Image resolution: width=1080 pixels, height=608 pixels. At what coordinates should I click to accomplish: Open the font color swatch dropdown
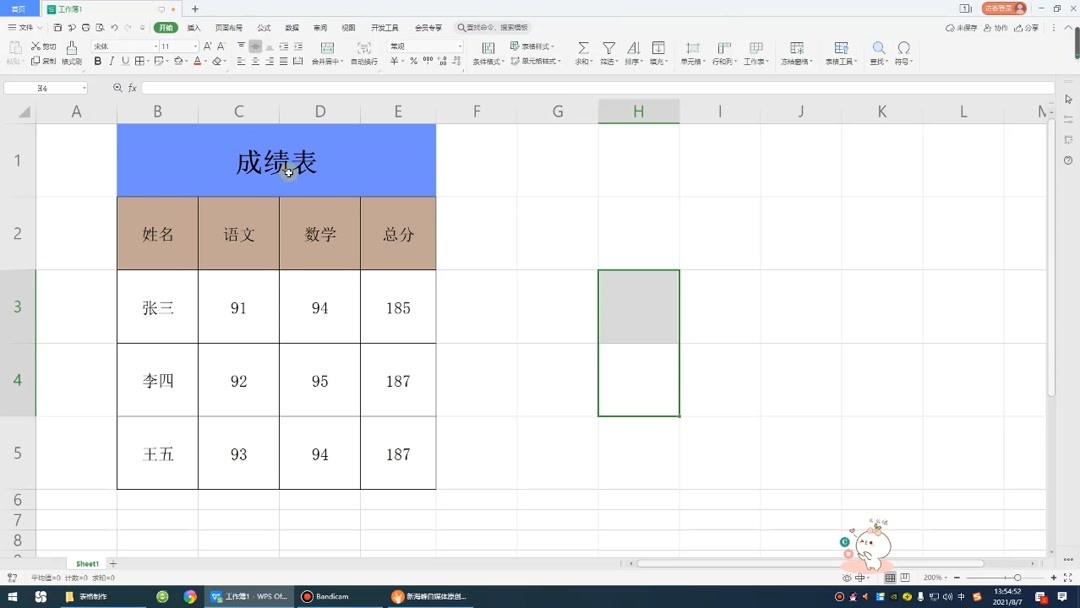pos(208,62)
